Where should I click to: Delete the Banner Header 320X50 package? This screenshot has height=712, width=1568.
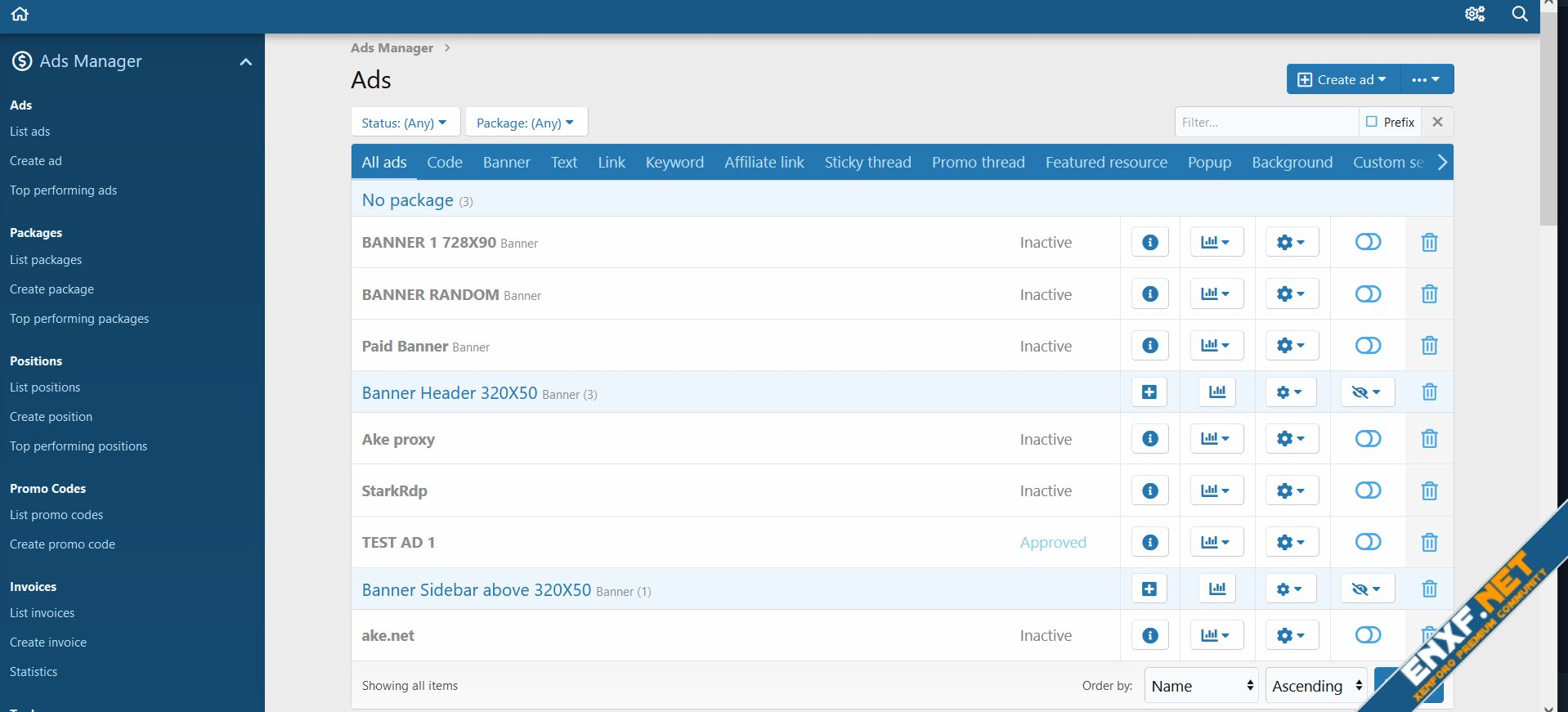1429,392
